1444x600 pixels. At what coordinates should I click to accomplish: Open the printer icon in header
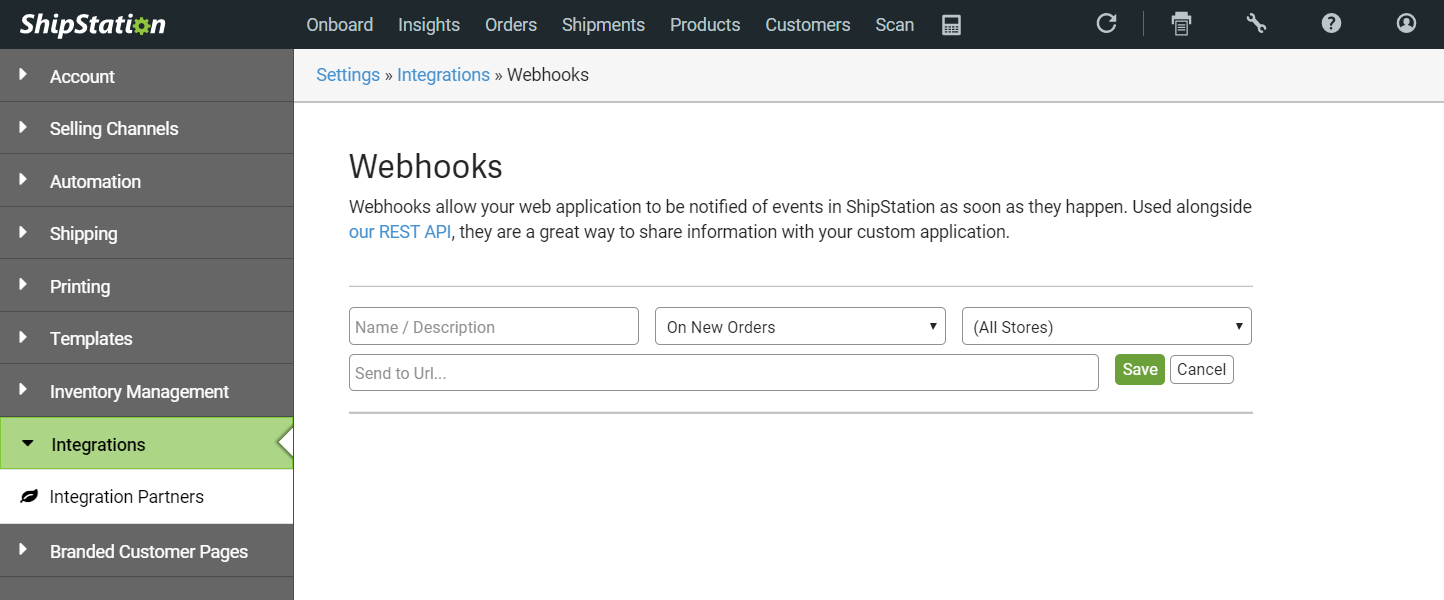[1181, 24]
